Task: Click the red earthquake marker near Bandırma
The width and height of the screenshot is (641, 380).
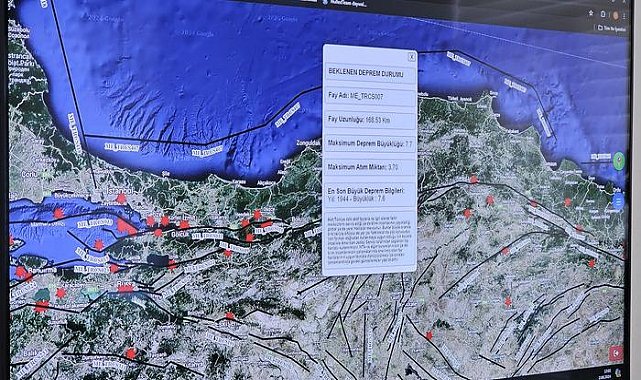Action: 21,272
